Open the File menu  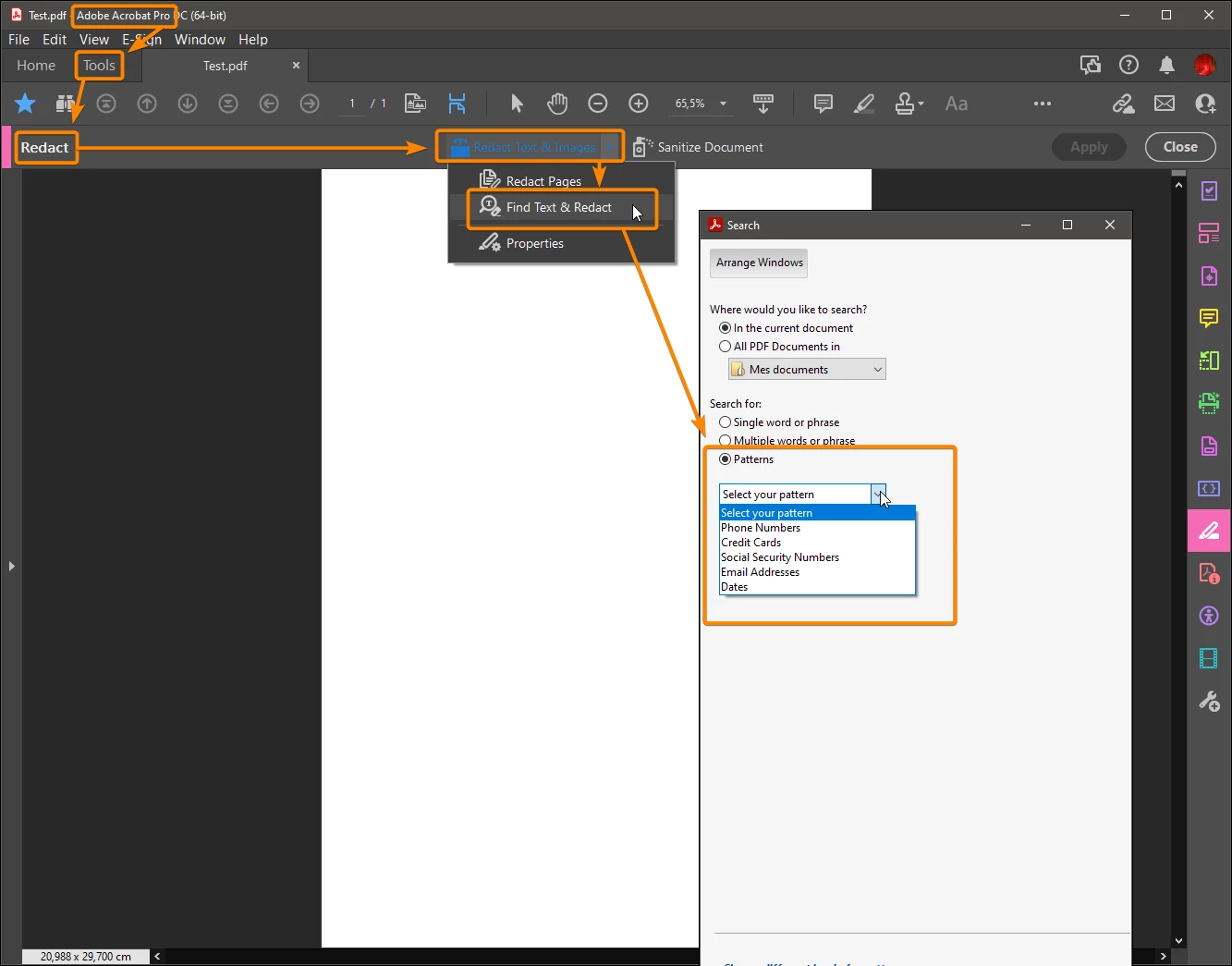click(18, 40)
